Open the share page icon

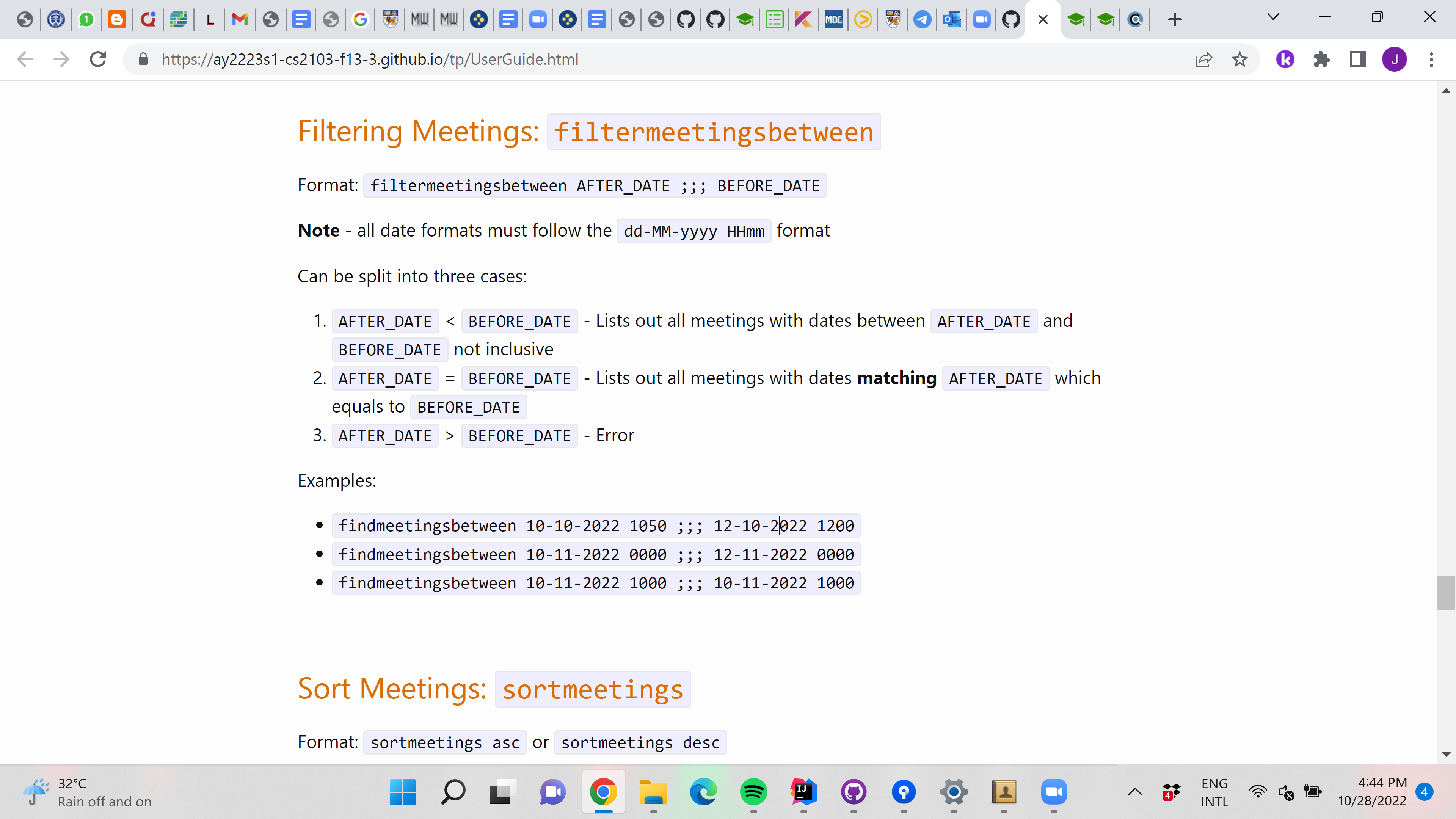coord(1203,60)
